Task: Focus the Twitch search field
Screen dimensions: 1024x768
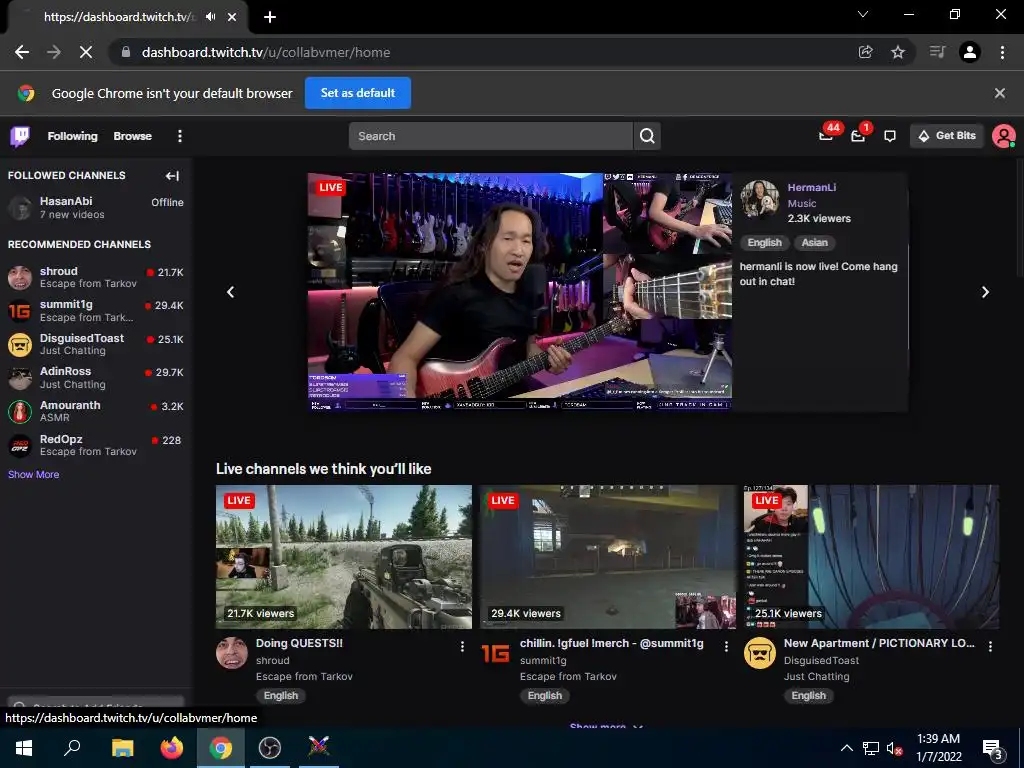Action: pos(490,136)
